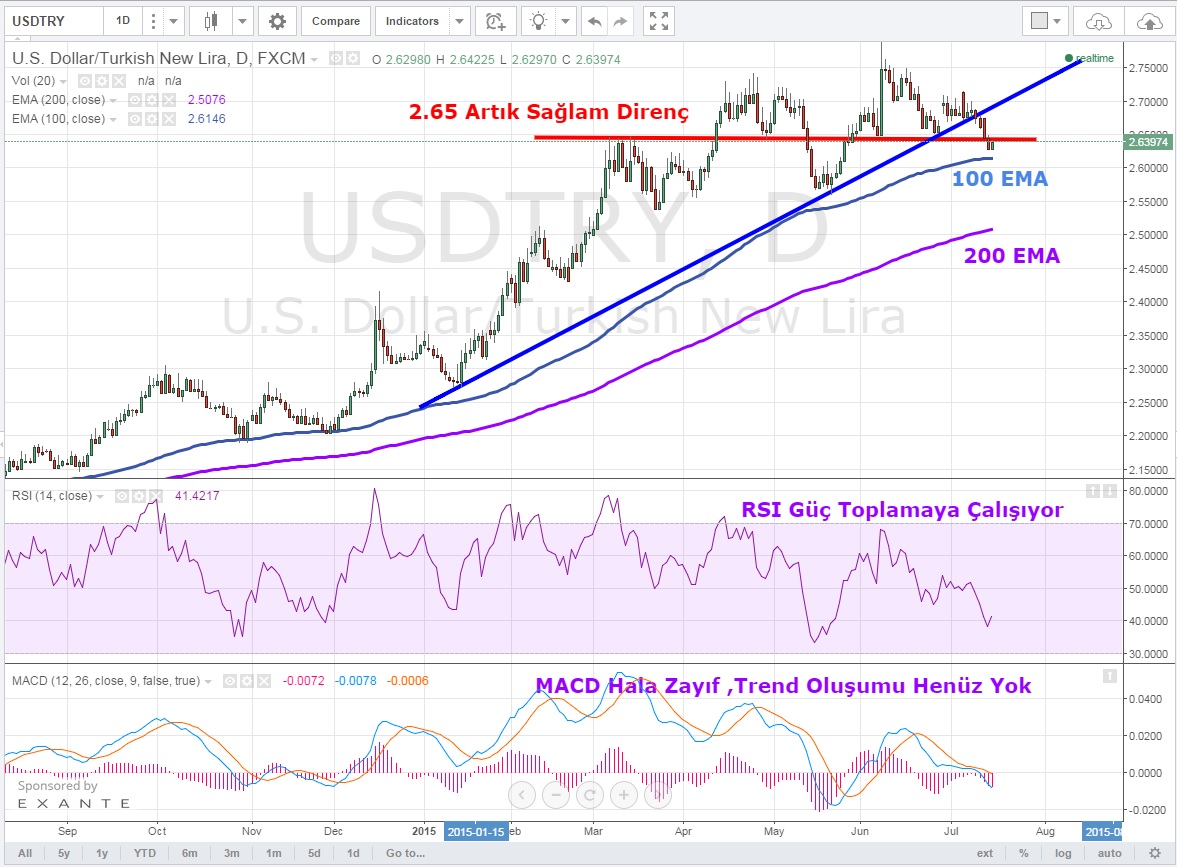Select the 6m time range
The height and width of the screenshot is (867, 1177).
[x=189, y=853]
